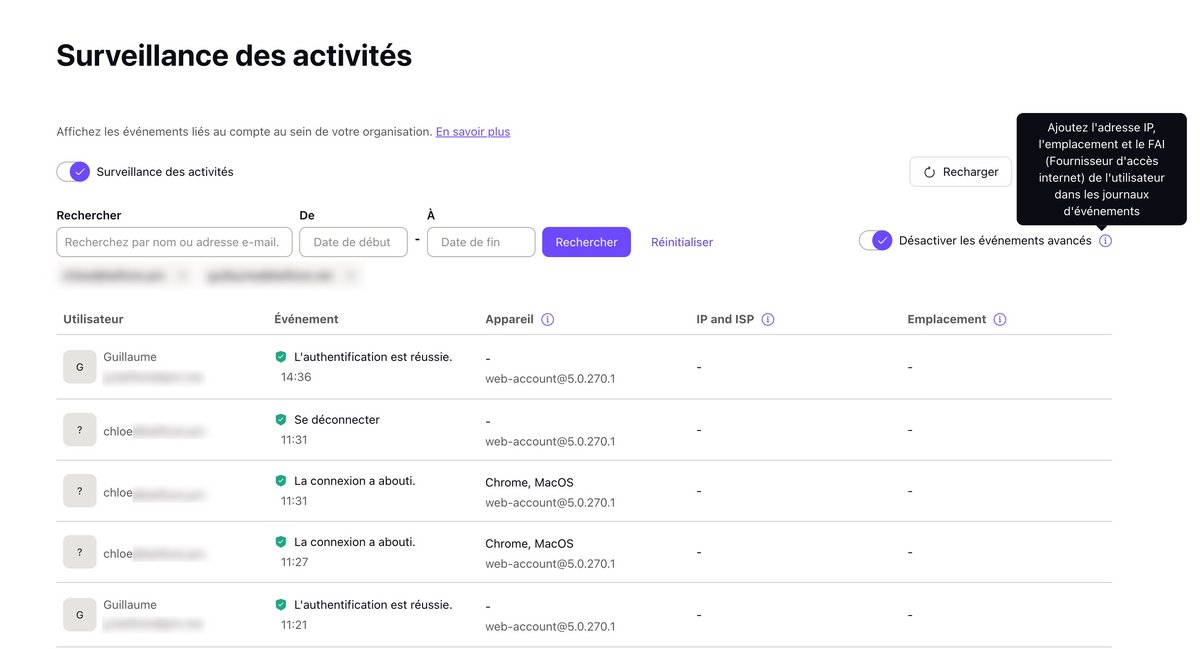Image resolution: width=1200 pixels, height=649 pixels.
Task: Click web-account@5.0.270.1 in the 14:36 row
Action: tap(550, 379)
